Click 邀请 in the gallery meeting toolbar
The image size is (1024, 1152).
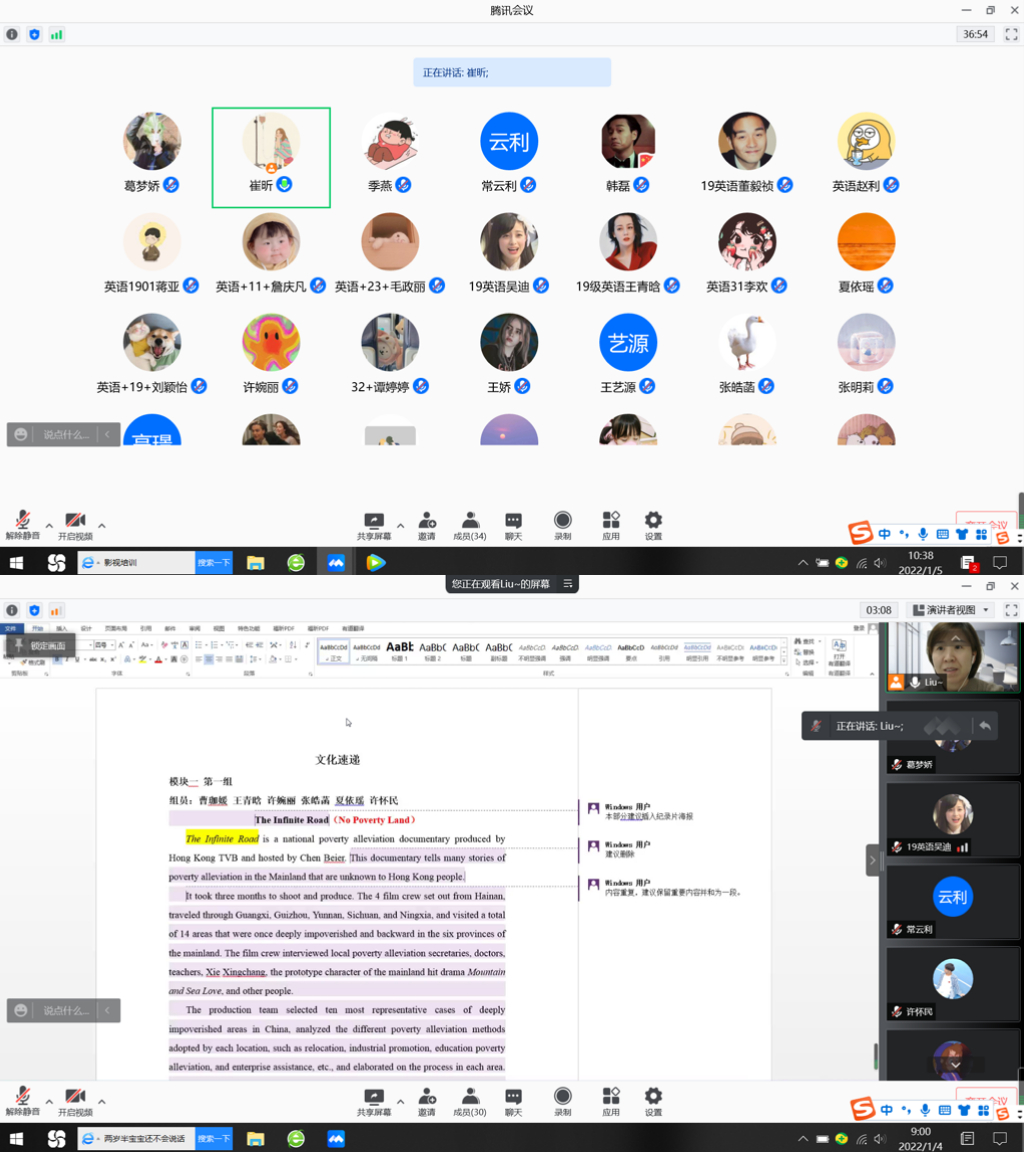pos(427,525)
